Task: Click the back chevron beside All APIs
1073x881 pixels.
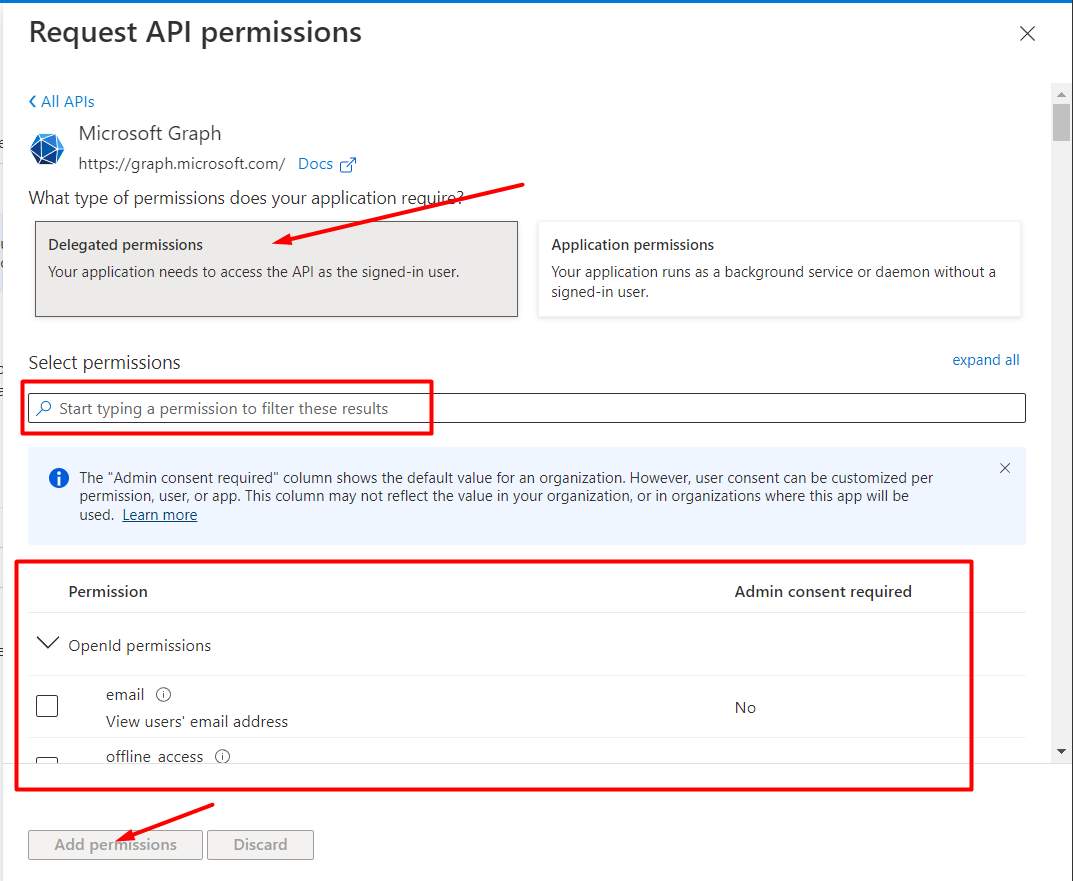Action: (32, 102)
